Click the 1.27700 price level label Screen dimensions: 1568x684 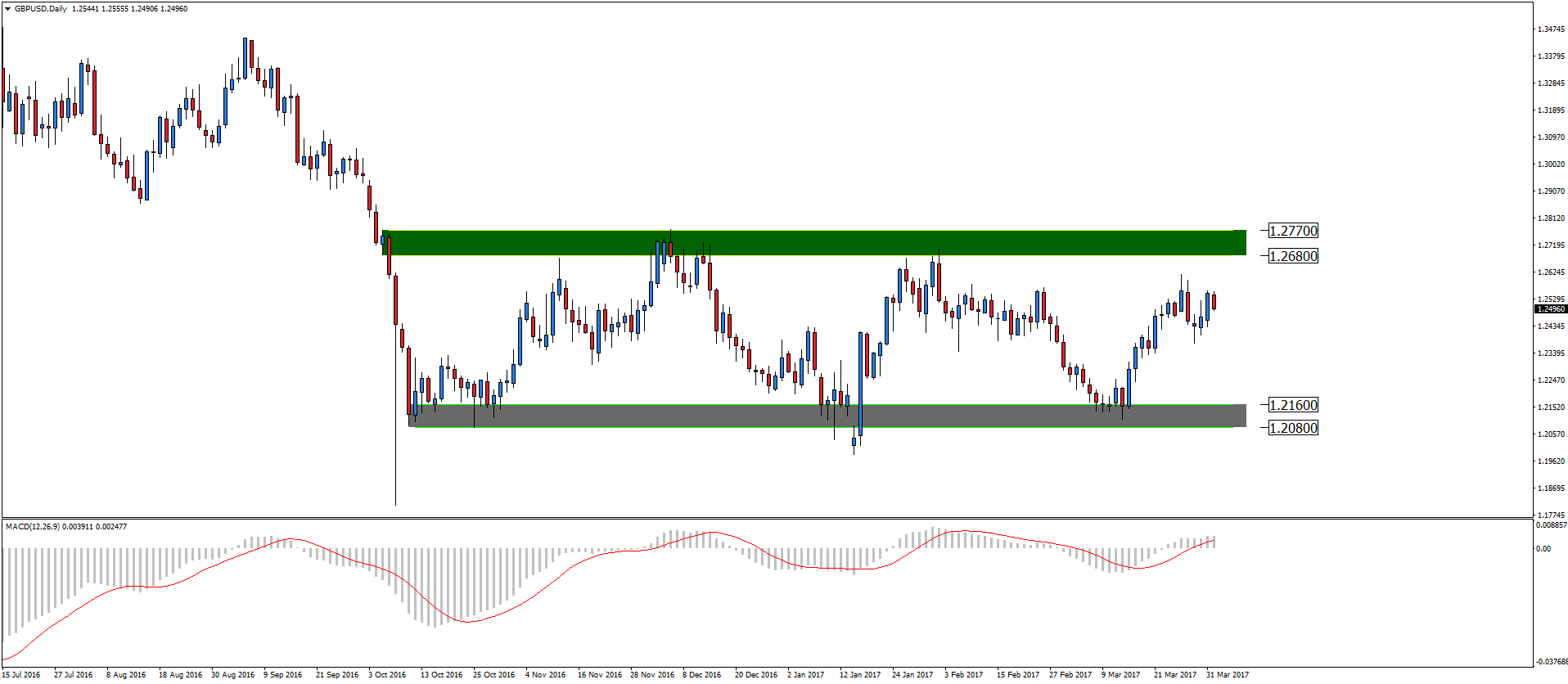[1293, 232]
